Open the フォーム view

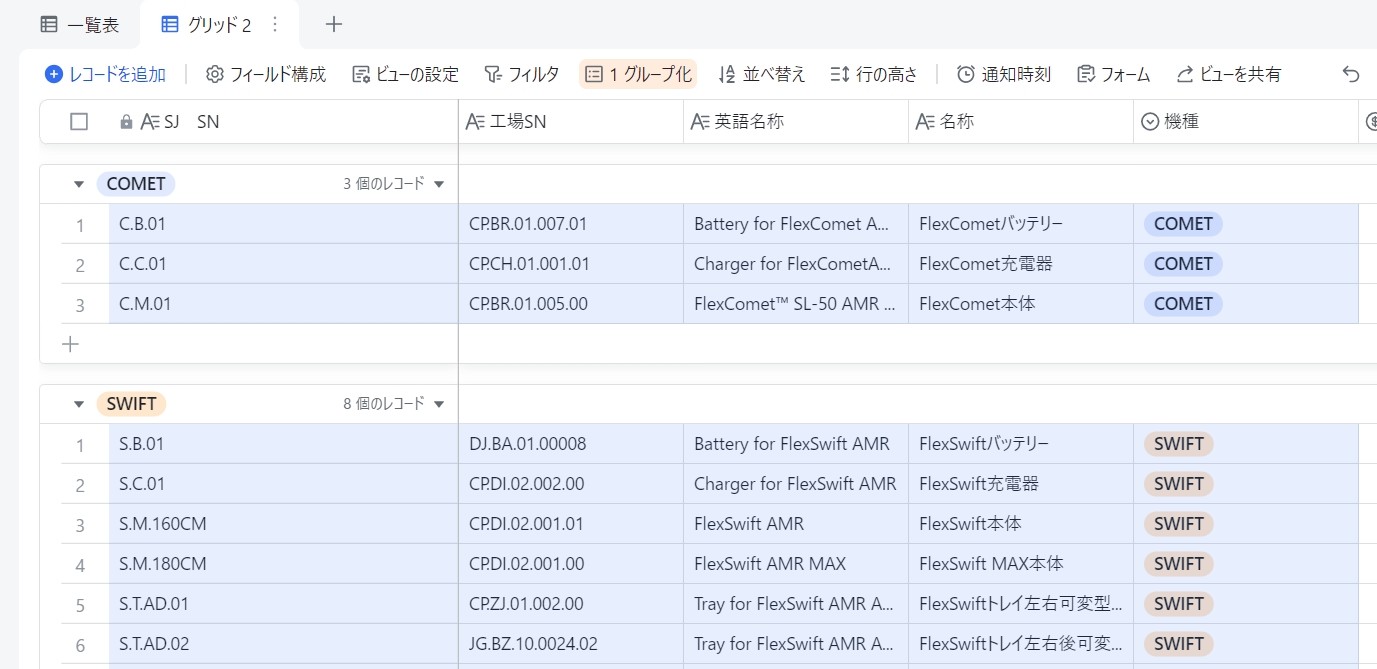[x=1113, y=74]
